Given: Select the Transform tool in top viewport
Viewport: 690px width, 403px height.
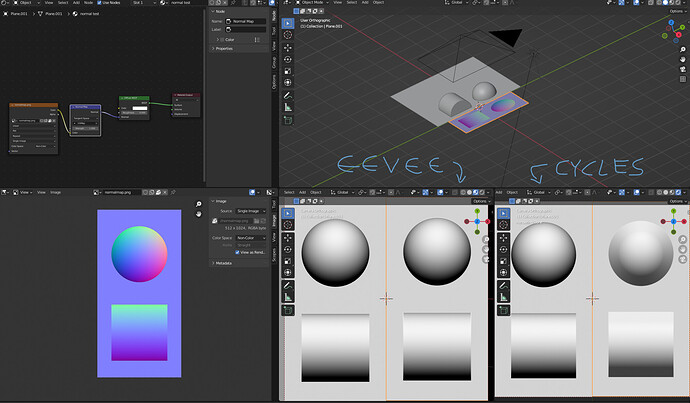Looking at the screenshot, I should [x=288, y=82].
